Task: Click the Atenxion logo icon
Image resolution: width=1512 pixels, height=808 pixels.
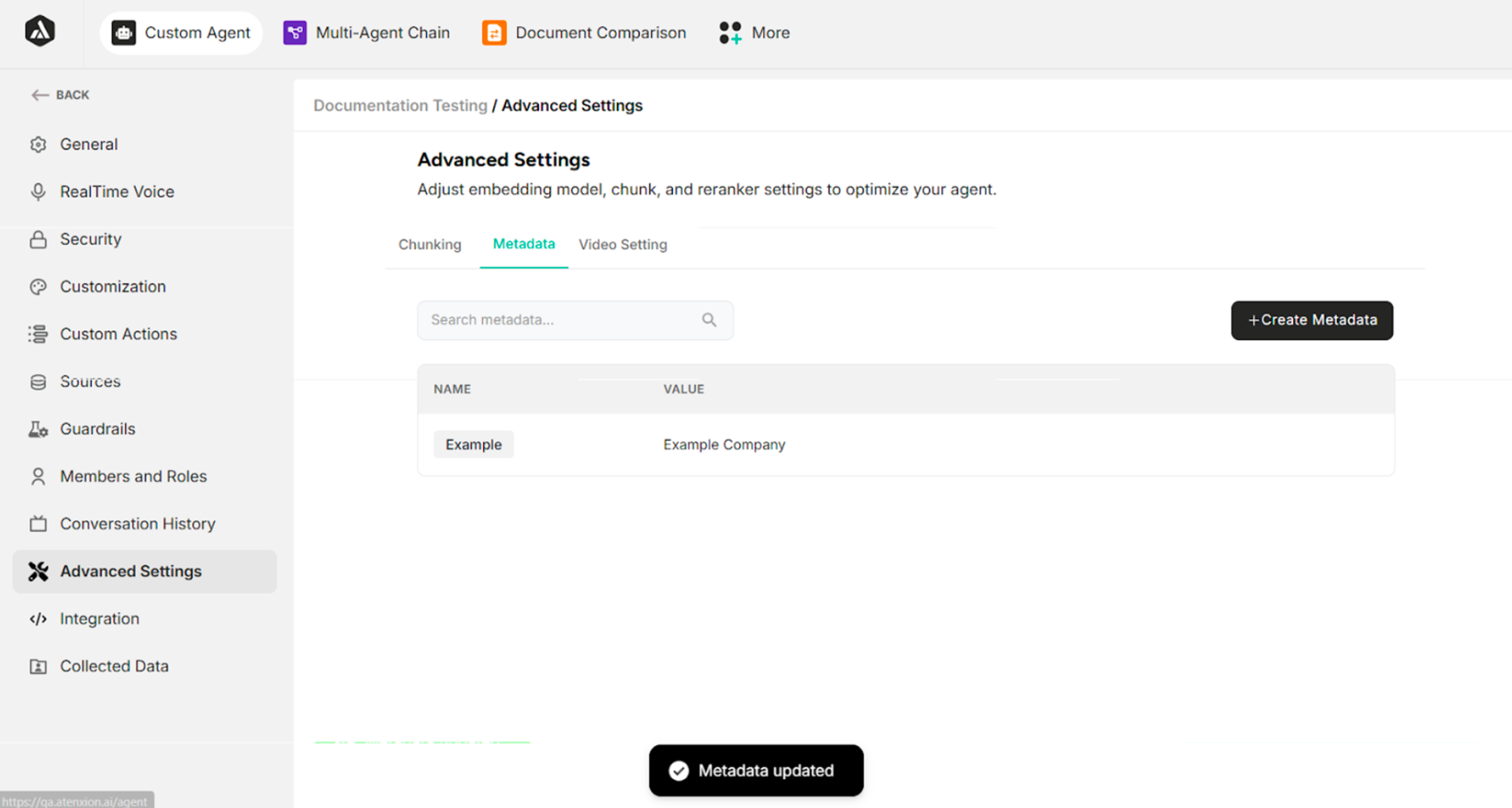Action: pyautogui.click(x=40, y=31)
